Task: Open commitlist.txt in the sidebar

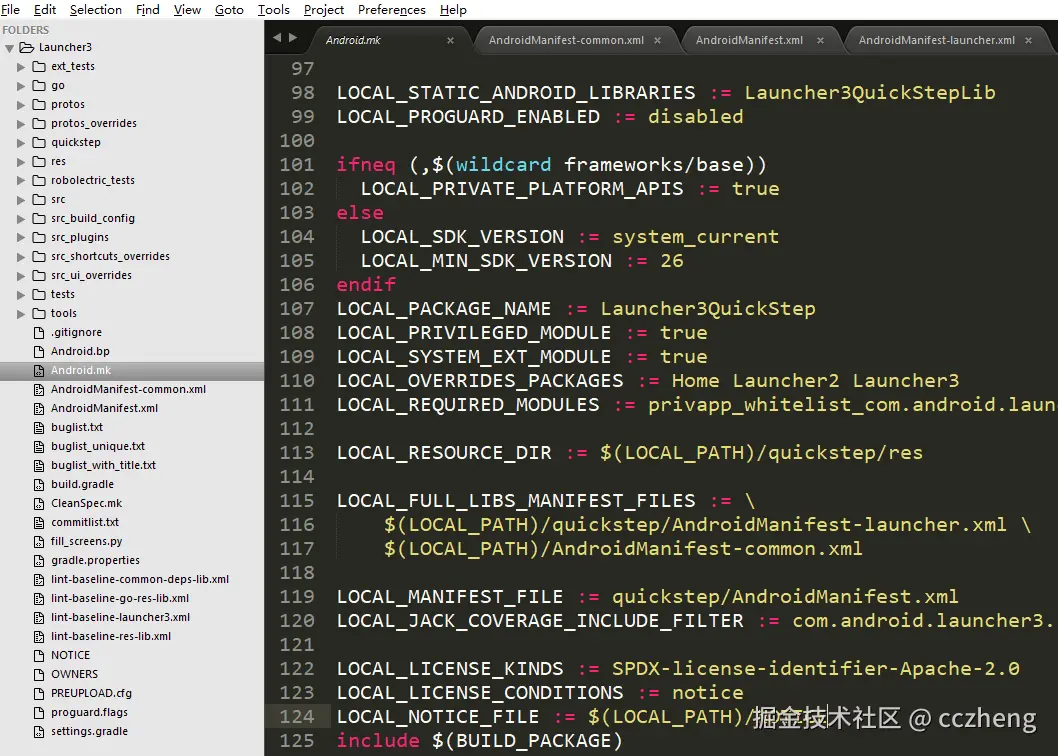Action: click(85, 522)
